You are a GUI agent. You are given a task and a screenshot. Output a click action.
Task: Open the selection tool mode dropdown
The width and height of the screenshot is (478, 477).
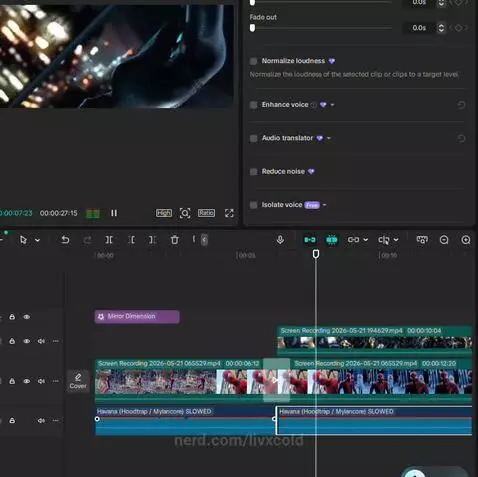(x=37, y=240)
